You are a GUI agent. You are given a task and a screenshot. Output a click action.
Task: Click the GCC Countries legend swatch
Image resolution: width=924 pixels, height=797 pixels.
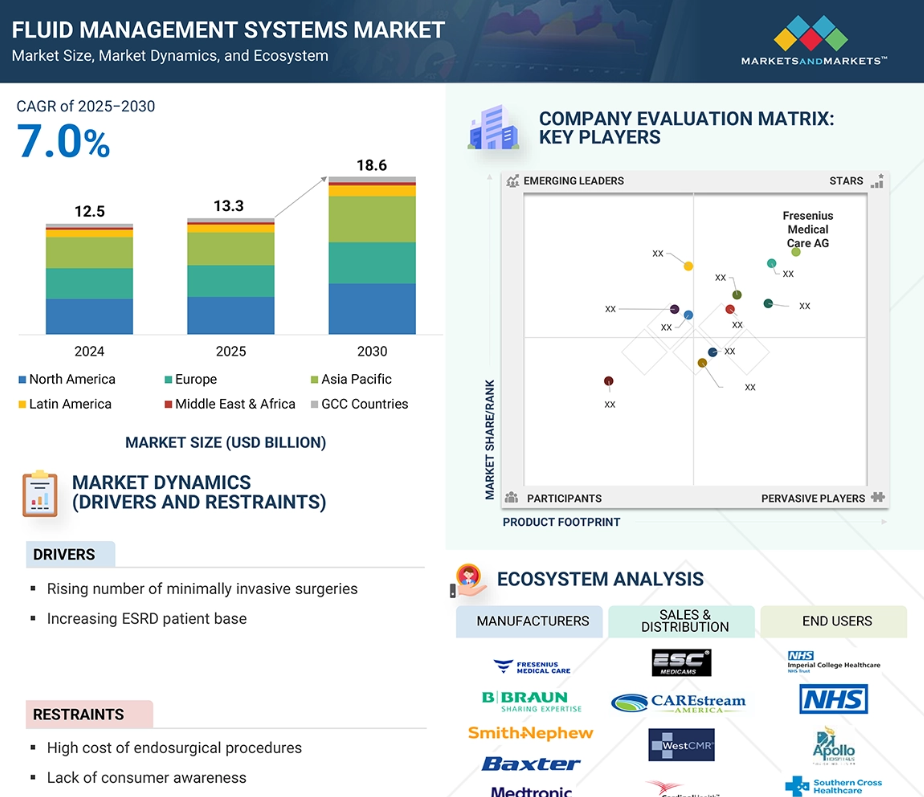point(315,404)
